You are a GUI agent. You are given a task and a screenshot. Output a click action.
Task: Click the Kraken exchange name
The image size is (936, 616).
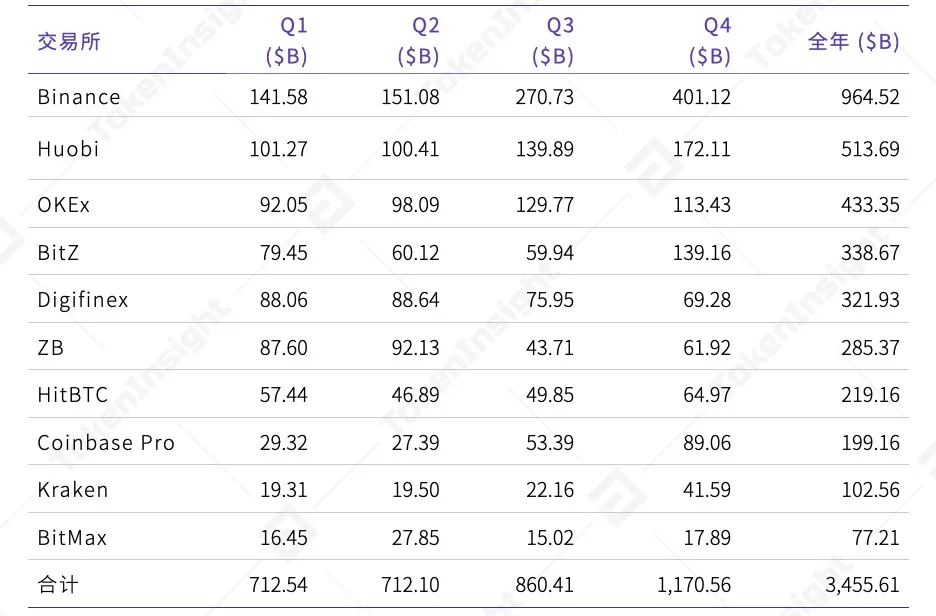click(72, 490)
